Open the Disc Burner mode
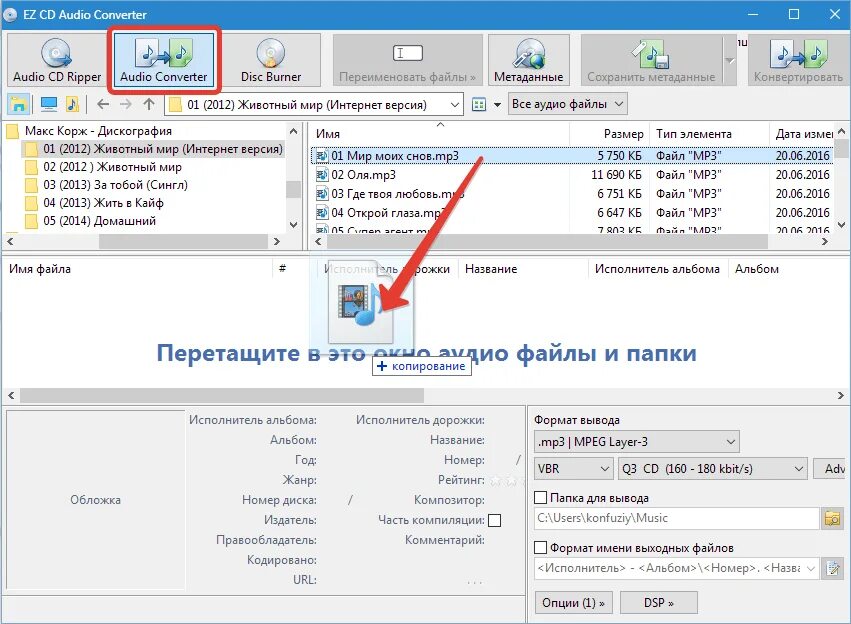 pyautogui.click(x=271, y=60)
